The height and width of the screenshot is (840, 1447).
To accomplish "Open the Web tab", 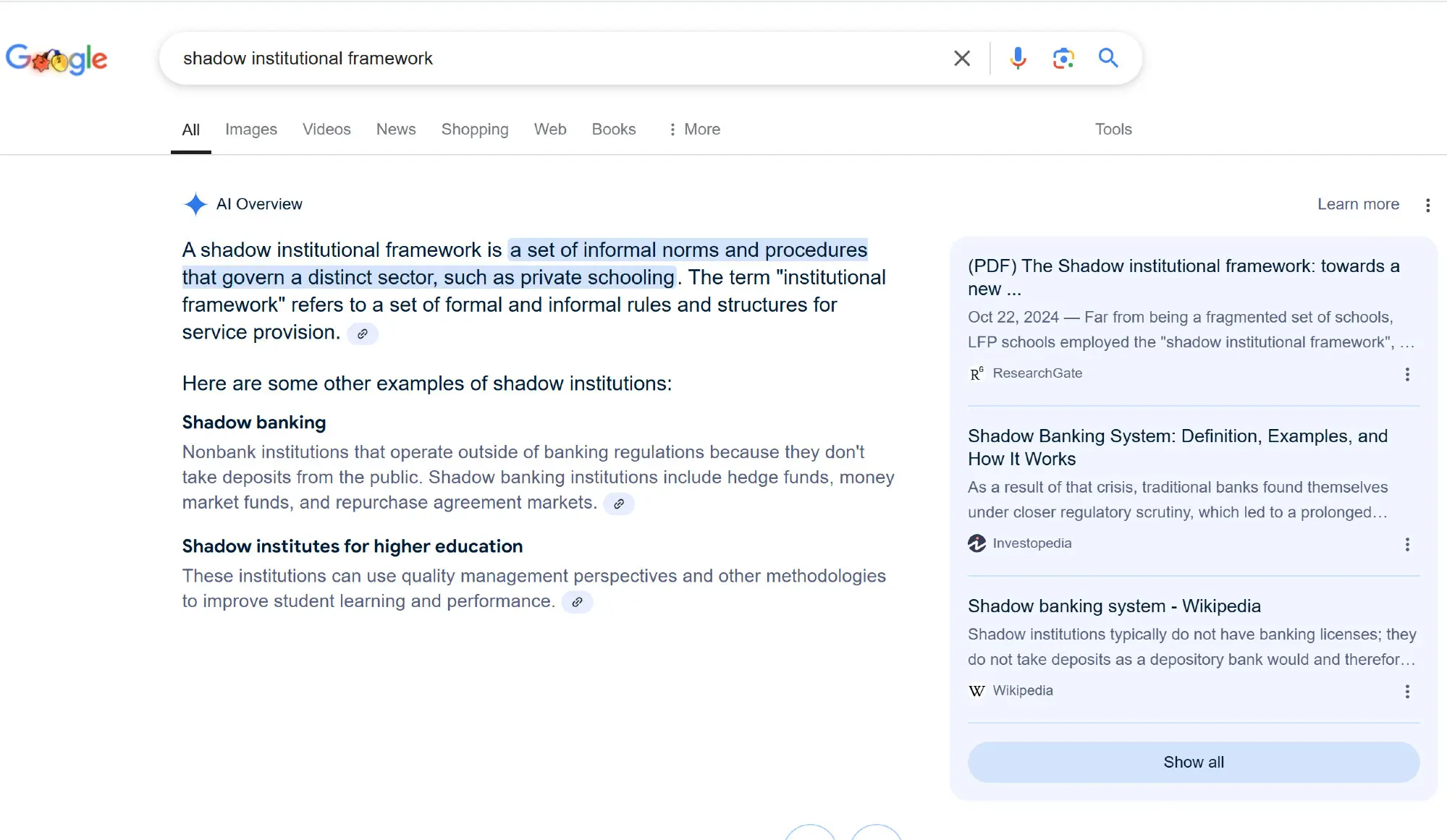I will coord(550,130).
